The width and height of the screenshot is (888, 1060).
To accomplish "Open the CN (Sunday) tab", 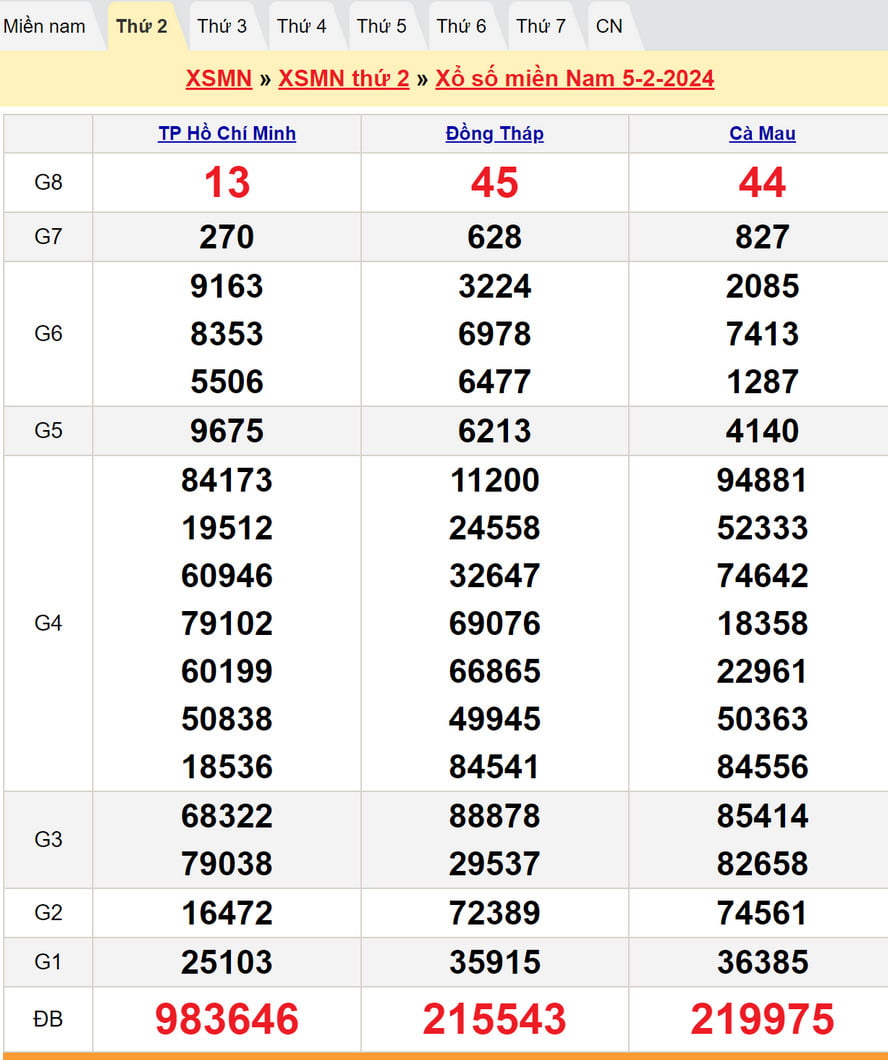I will click(x=609, y=26).
